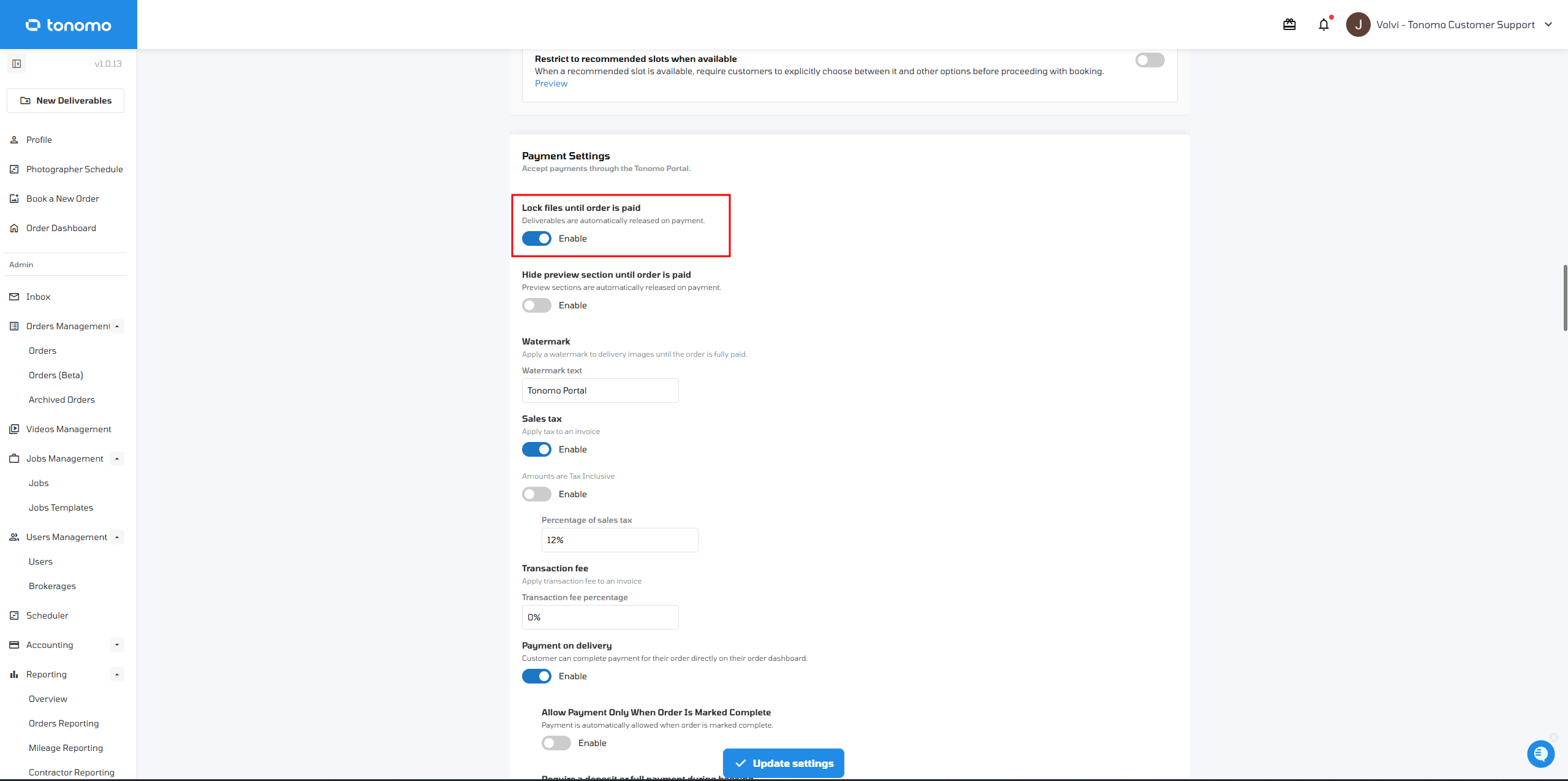
Task: Click the Jobs Management briefcase icon
Action: tap(14, 459)
